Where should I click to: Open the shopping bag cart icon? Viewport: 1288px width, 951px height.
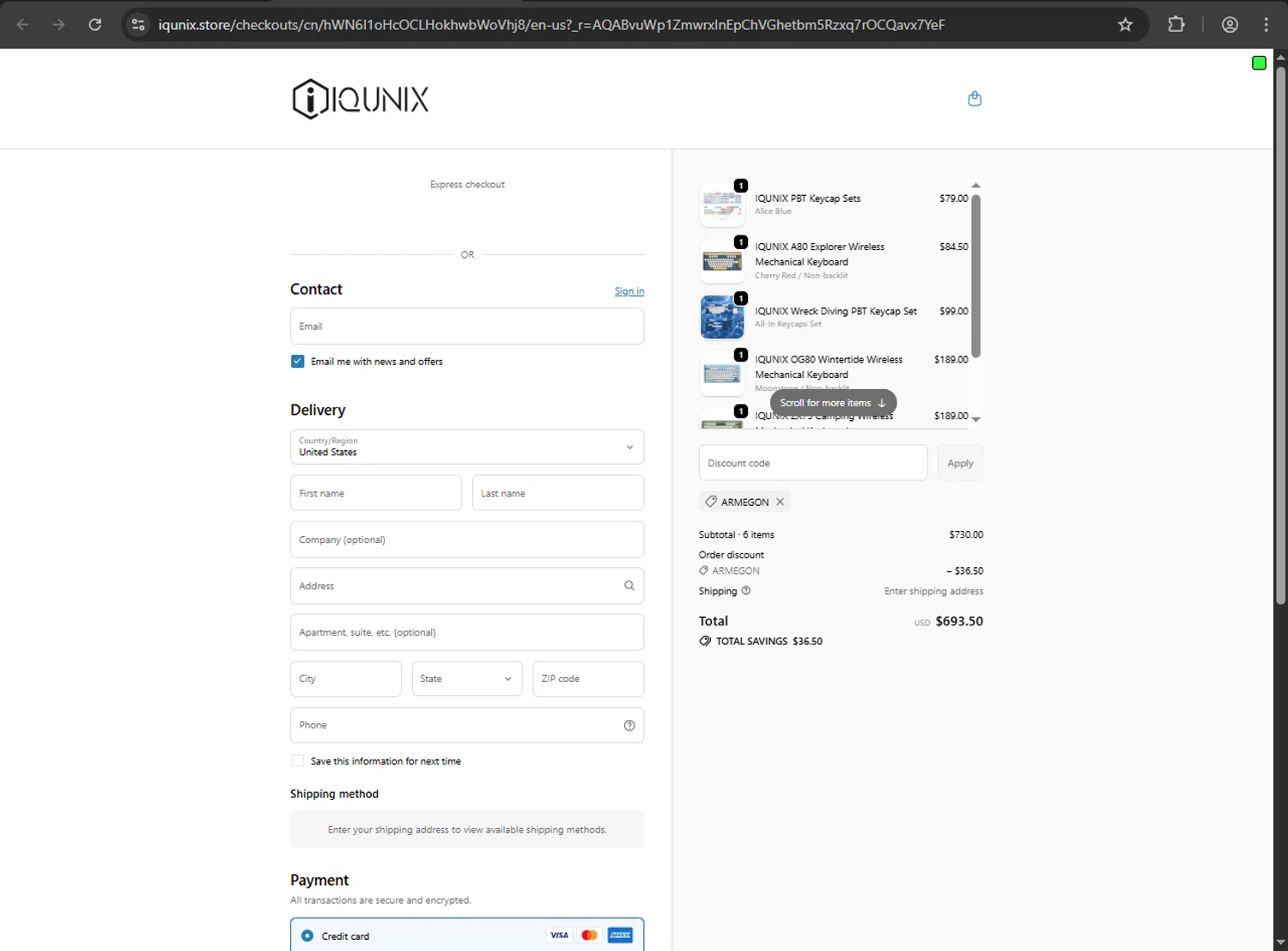coord(975,99)
